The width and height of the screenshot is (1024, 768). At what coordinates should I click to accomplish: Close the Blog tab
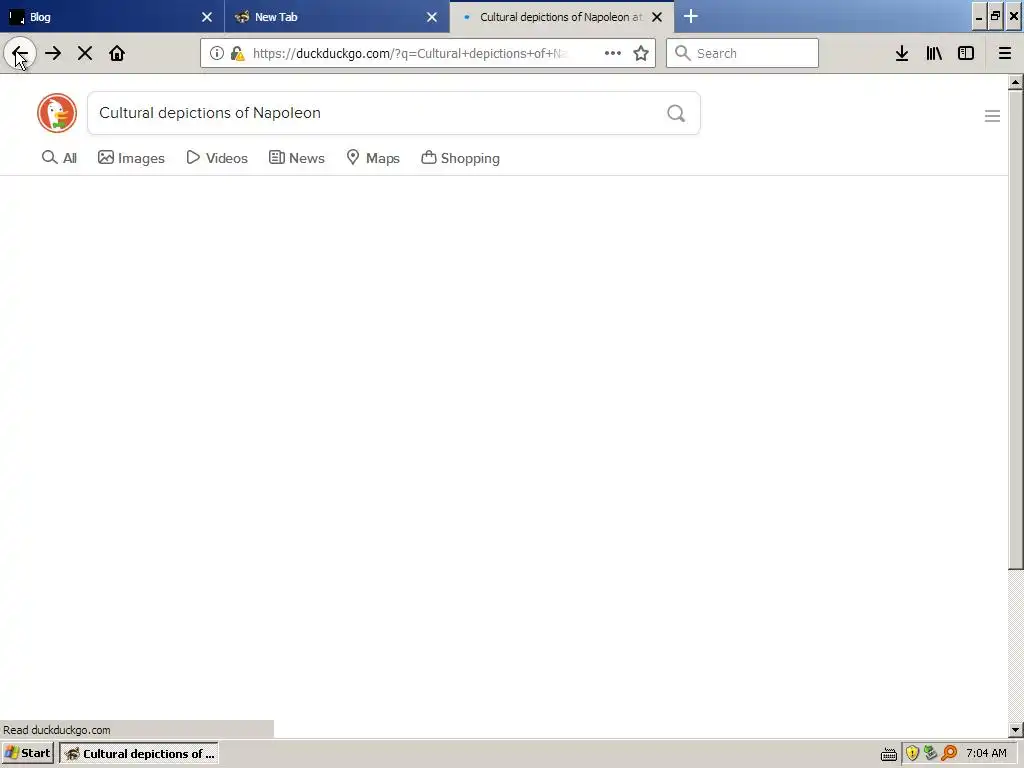(x=207, y=17)
